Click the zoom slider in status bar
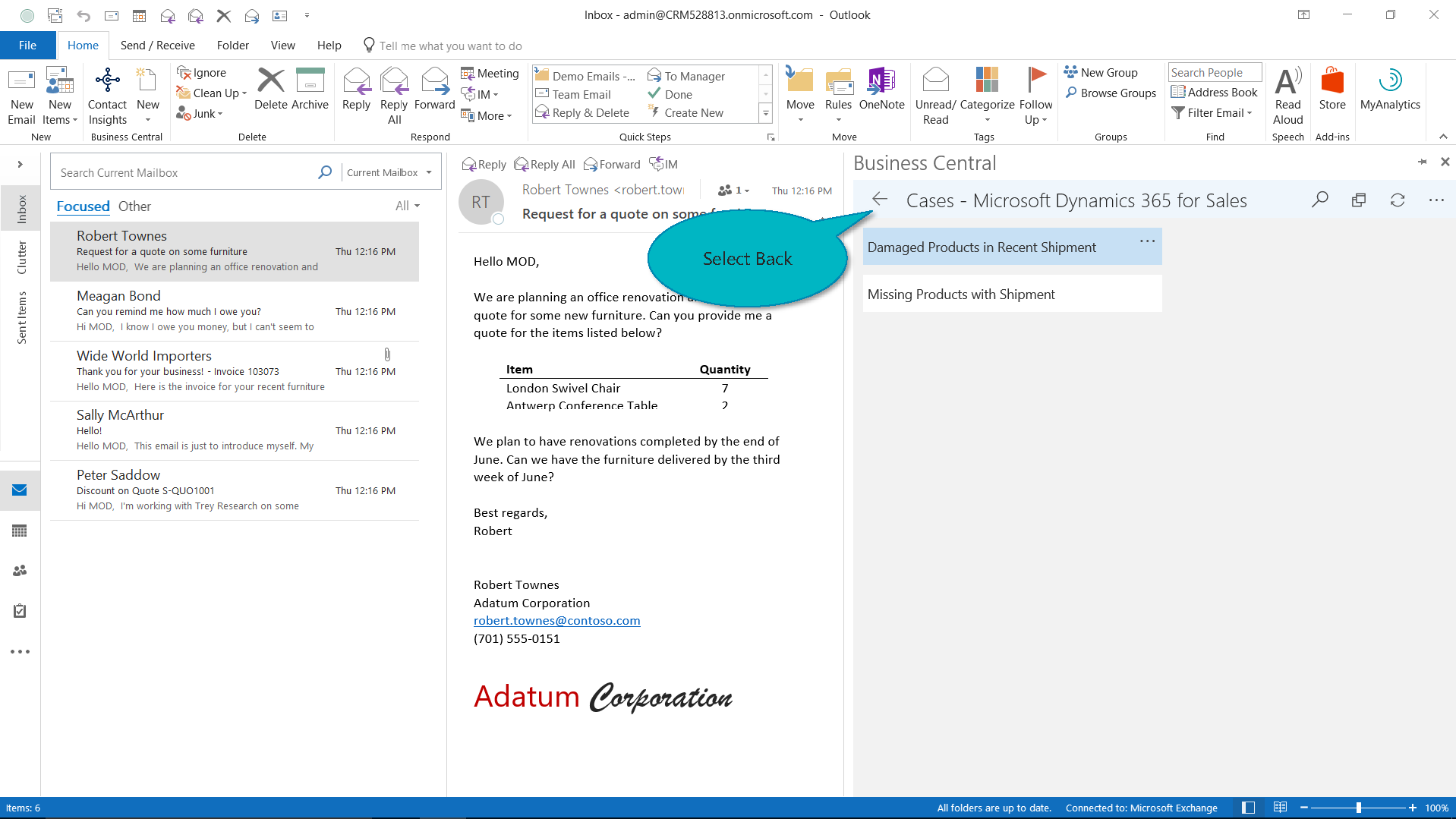The height and width of the screenshot is (819, 1456). [x=1358, y=808]
